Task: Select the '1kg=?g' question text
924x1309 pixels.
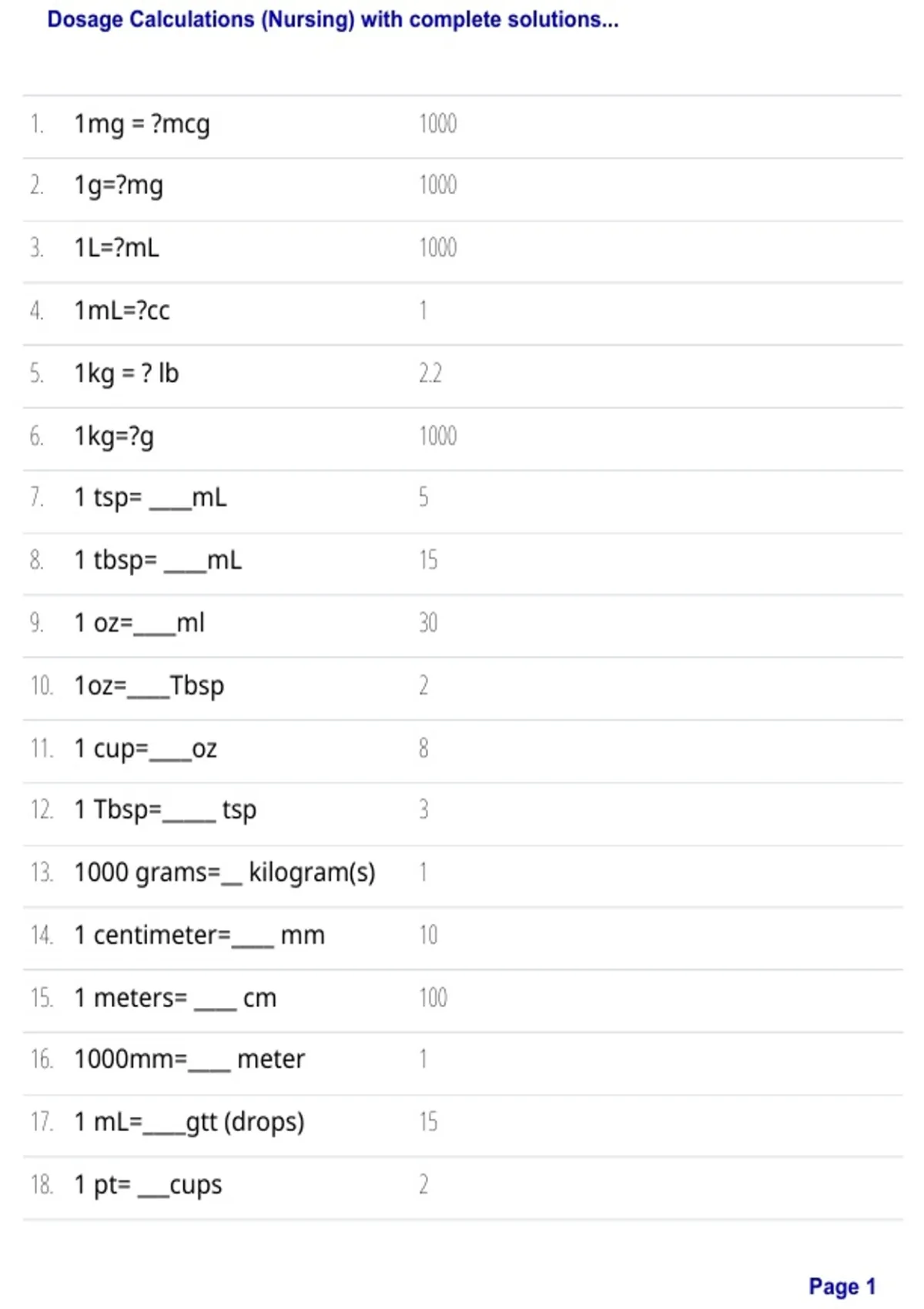Action: (114, 437)
